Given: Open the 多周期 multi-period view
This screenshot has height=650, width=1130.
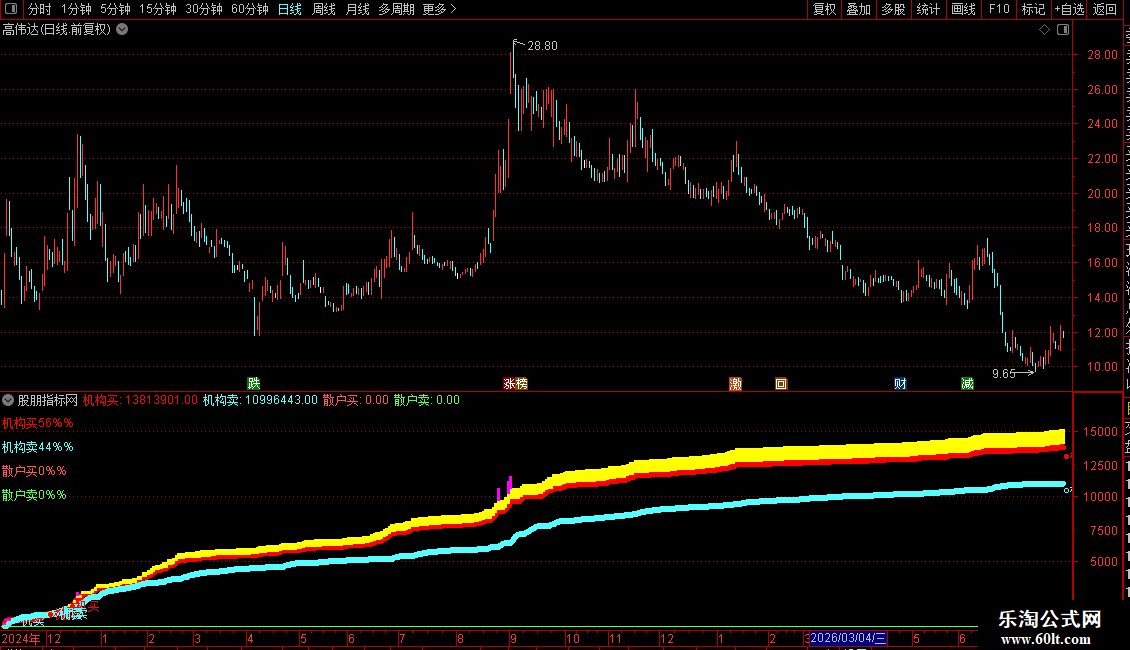Looking at the screenshot, I should coord(396,9).
